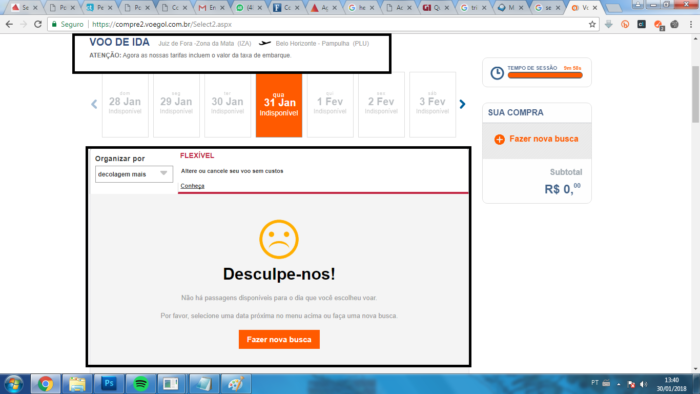Open a new browser tab

pos(614,8)
